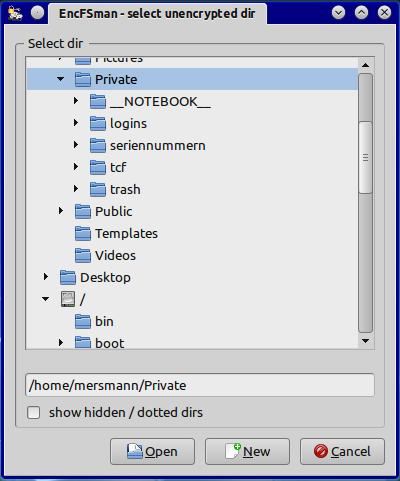
Task: Collapse the root / drive node
Action: 45,299
